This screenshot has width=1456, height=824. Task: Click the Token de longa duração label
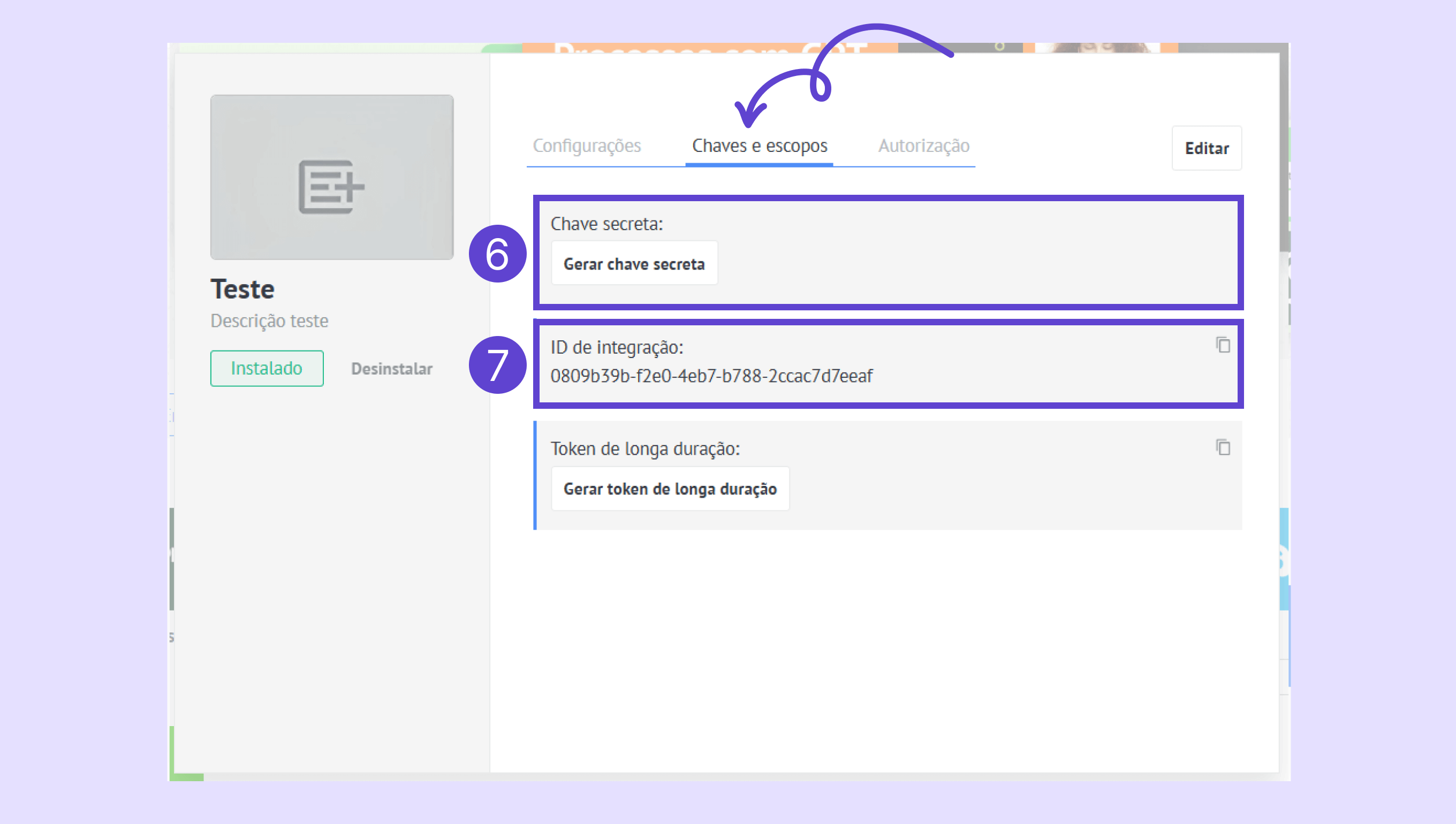645,449
